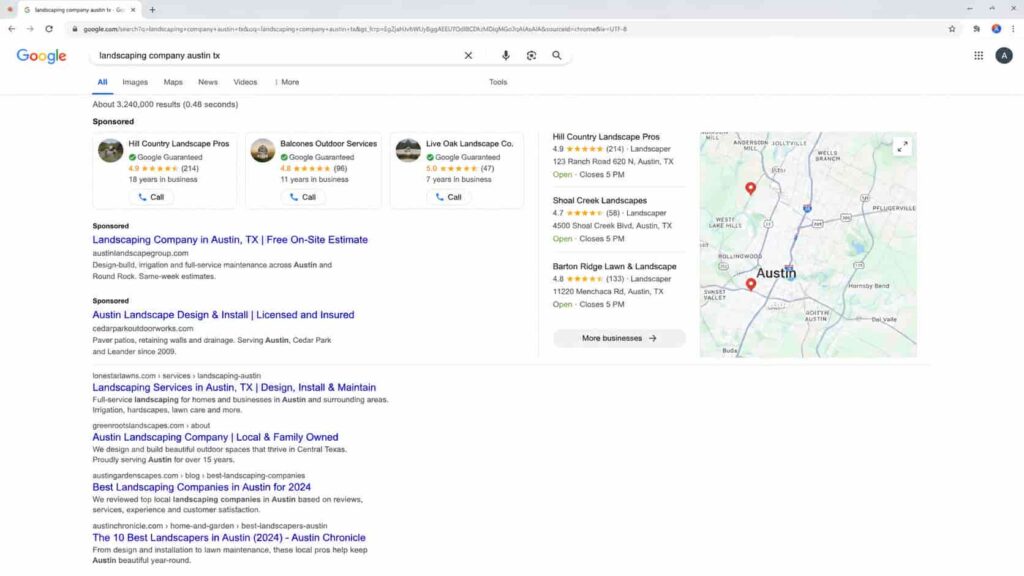Image resolution: width=1024 pixels, height=576 pixels.
Task: Click the northern red map pin
Action: point(750,188)
